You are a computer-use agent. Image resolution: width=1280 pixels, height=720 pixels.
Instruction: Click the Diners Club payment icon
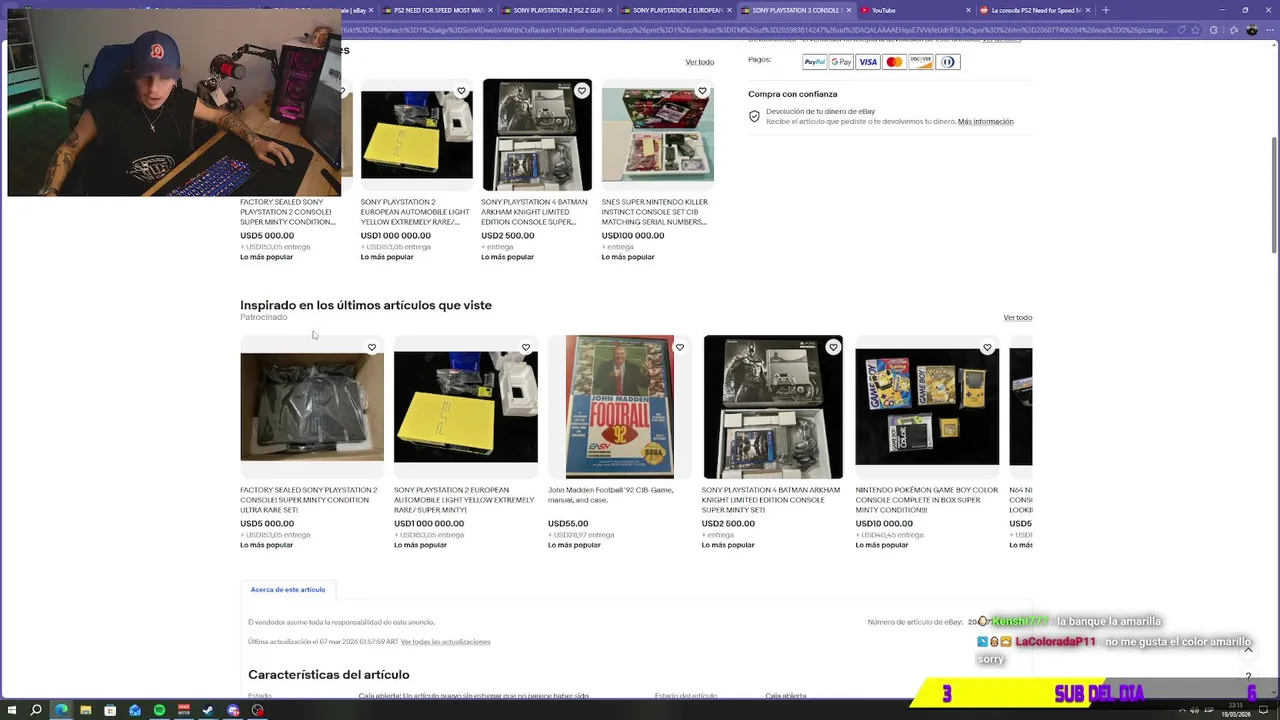tap(948, 62)
